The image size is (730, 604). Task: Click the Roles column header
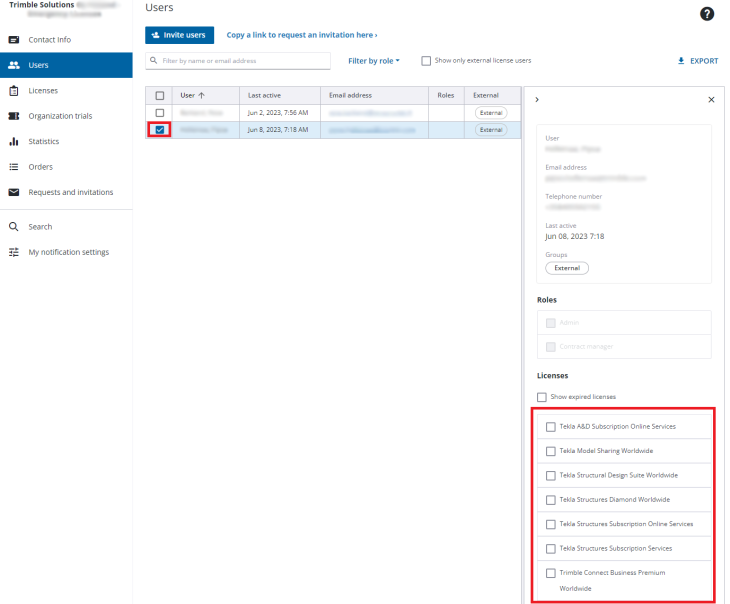pyautogui.click(x=446, y=95)
